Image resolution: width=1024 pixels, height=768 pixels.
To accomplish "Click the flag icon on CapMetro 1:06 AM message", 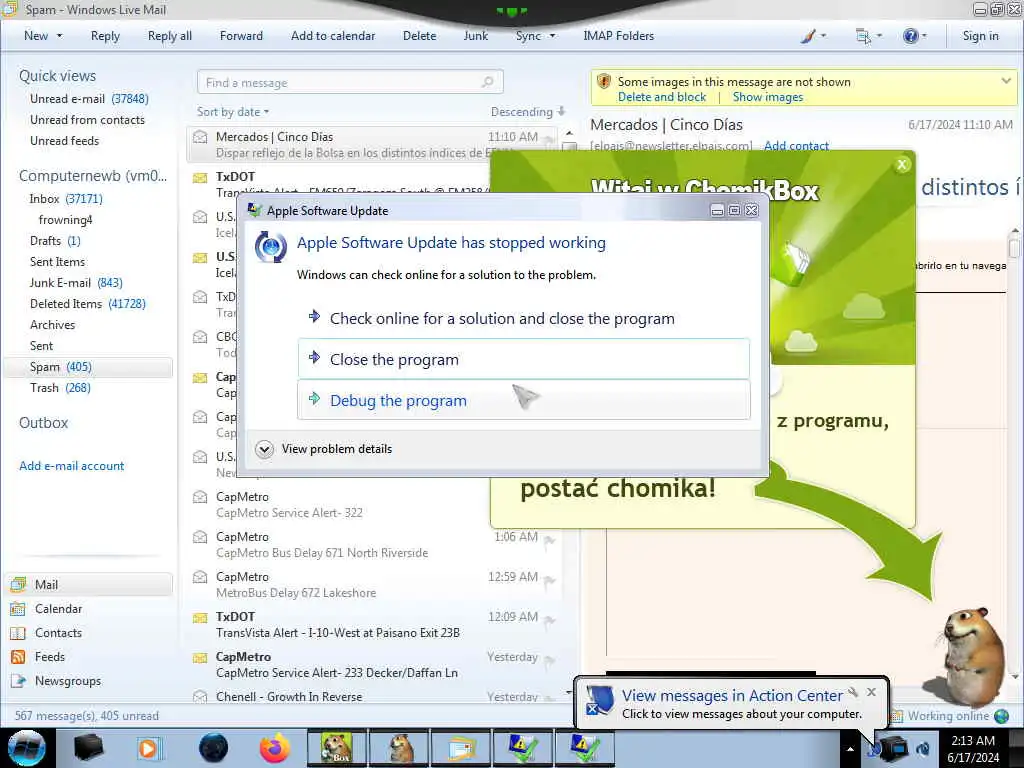I will pos(549,540).
